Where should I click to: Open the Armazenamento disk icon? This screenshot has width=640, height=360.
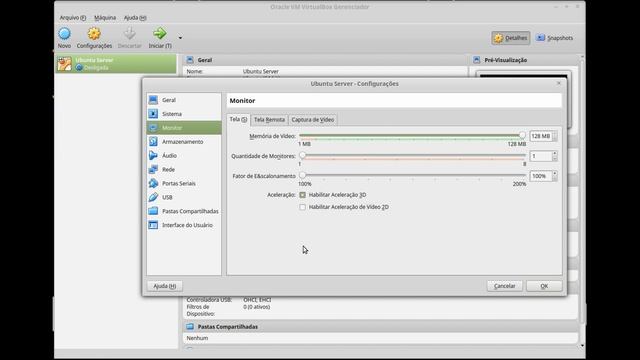pyautogui.click(x=153, y=142)
